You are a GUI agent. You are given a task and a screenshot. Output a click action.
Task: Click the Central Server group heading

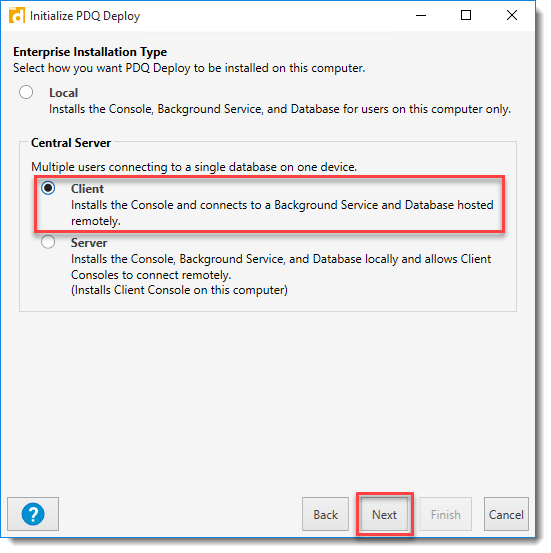click(x=71, y=143)
